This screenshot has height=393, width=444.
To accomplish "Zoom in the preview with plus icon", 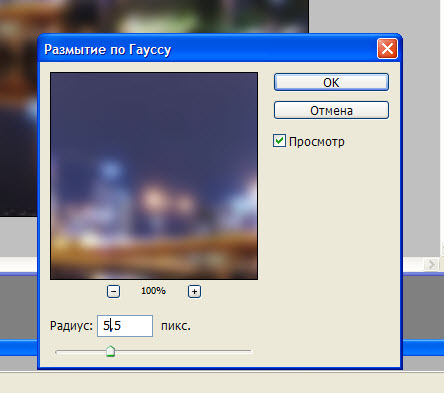I will coord(194,291).
